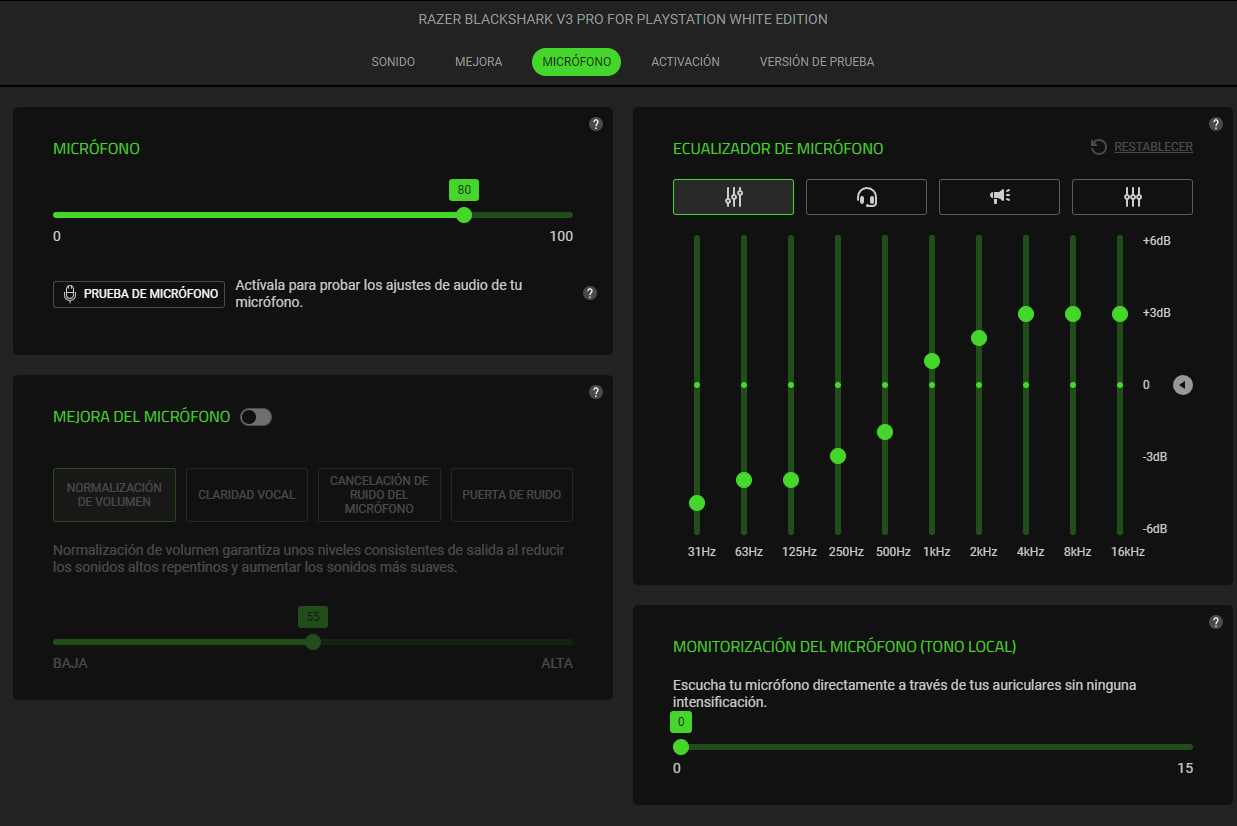This screenshot has height=826, width=1237.
Task: Click the 2kHz equalizer band handle
Action: (979, 338)
